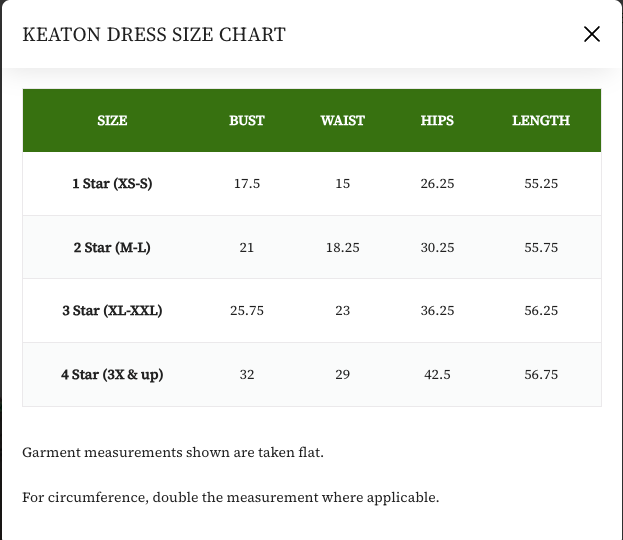Select the 4 Star (3X & up) row label

click(x=112, y=375)
